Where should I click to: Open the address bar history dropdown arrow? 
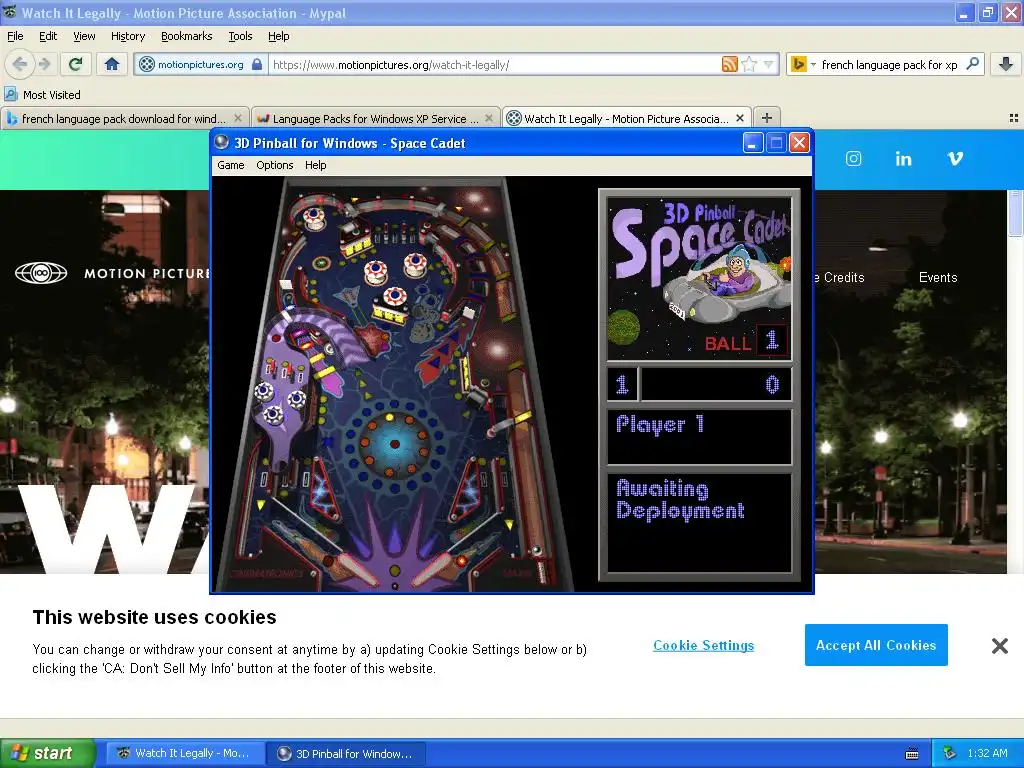click(768, 64)
